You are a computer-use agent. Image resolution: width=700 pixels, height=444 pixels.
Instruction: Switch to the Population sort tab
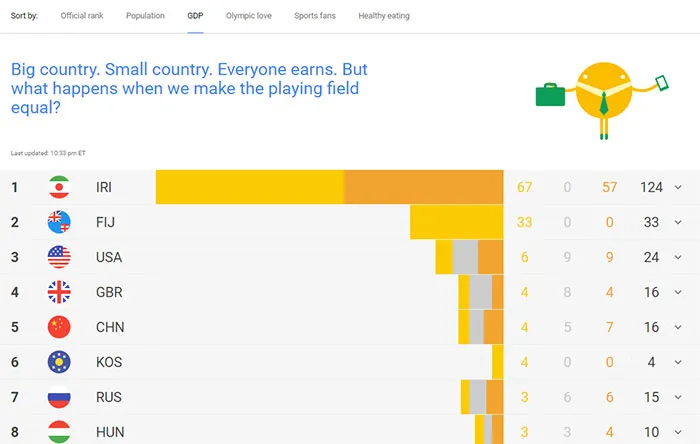coord(146,16)
